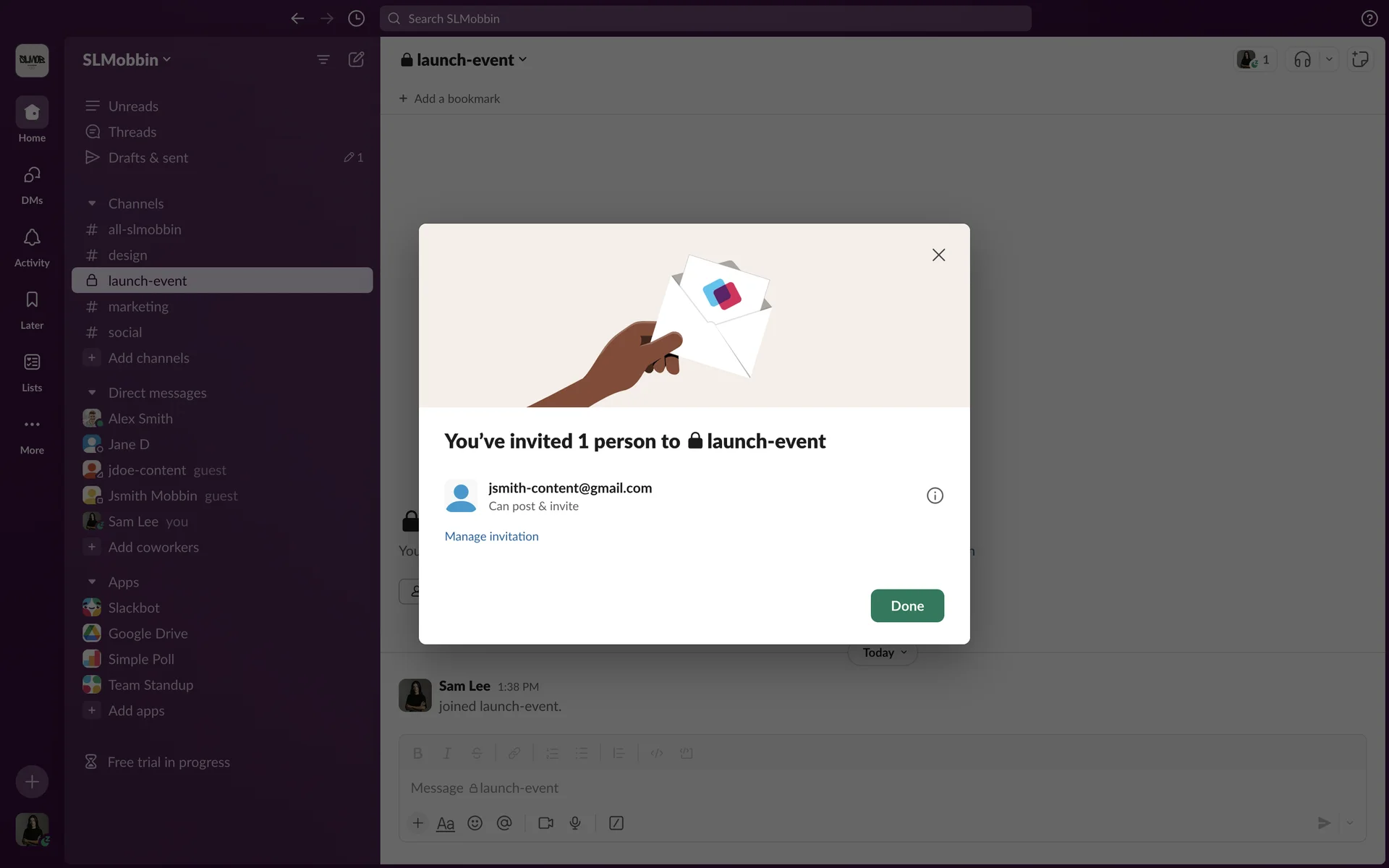Open the history clock icon
The width and height of the screenshot is (1389, 868).
pos(356,19)
